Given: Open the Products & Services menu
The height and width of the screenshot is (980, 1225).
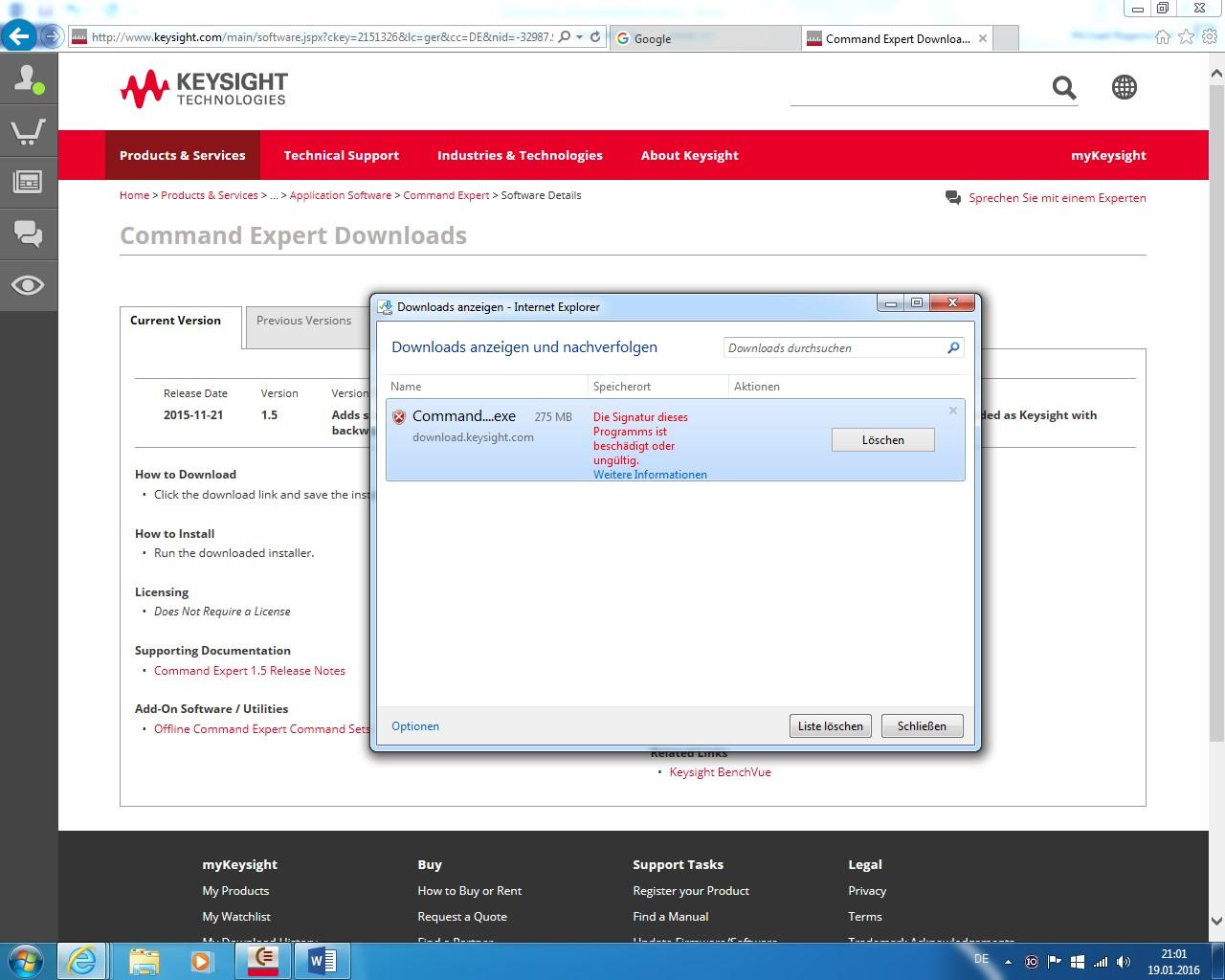Looking at the screenshot, I should tap(182, 155).
